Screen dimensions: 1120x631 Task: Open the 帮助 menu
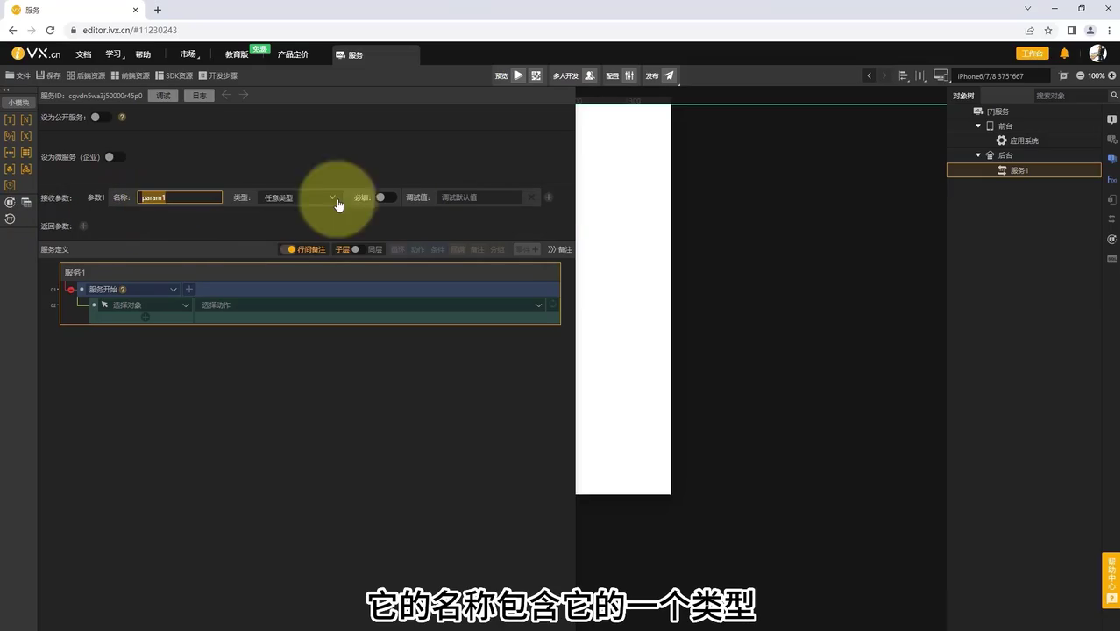click(x=144, y=54)
